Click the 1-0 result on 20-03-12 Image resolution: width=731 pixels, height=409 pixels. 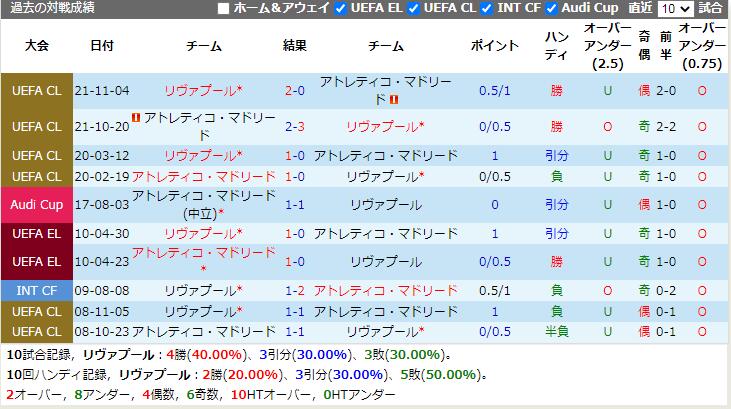295,155
